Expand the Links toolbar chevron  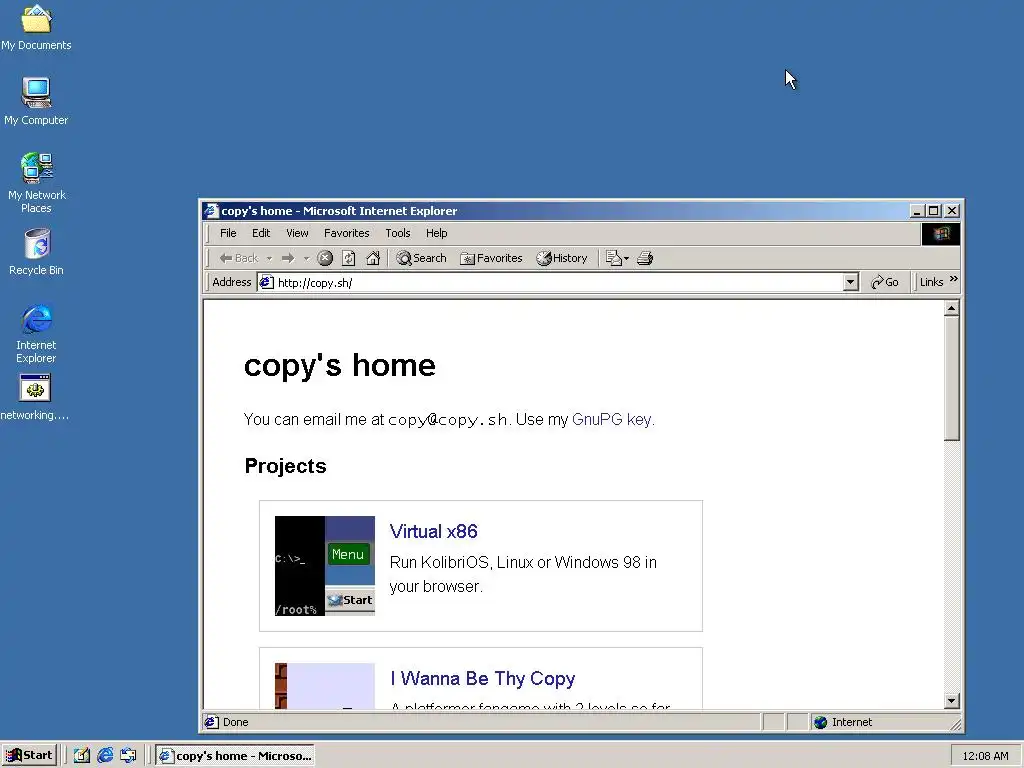[x=953, y=280]
